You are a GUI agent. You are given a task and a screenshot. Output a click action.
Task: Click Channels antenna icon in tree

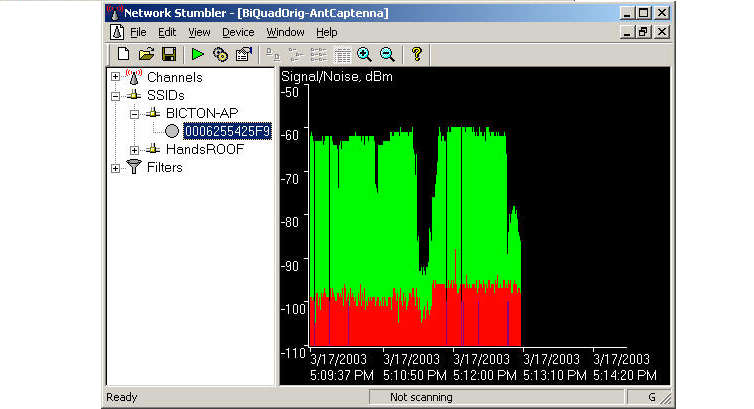[x=134, y=77]
